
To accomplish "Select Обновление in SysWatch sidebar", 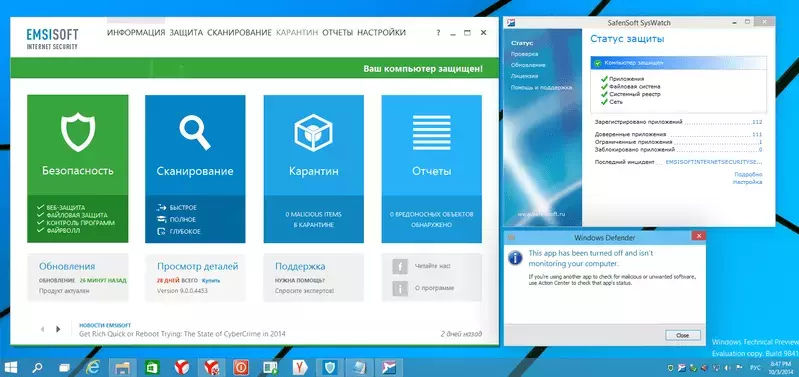I will point(528,65).
